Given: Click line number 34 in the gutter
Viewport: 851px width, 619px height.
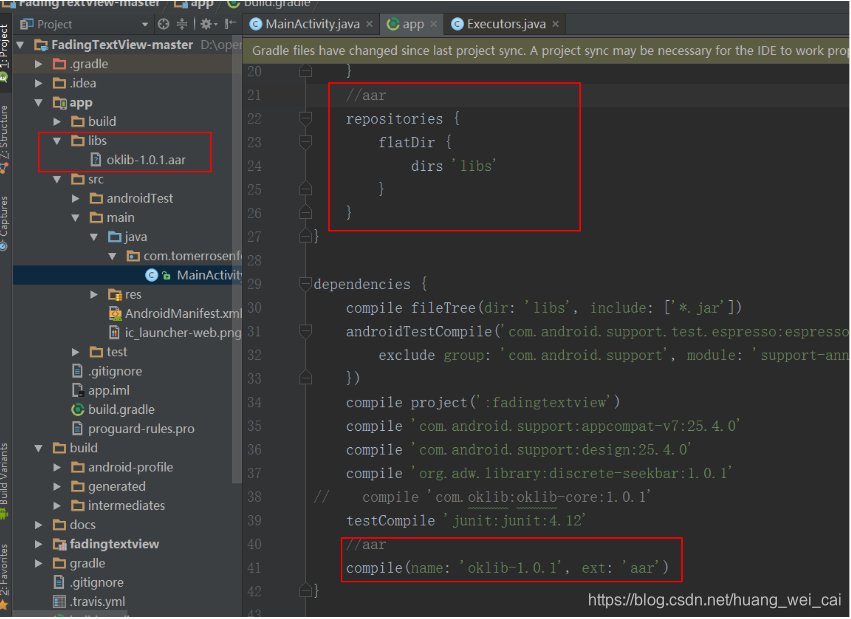Looking at the screenshot, I should click(254, 403).
